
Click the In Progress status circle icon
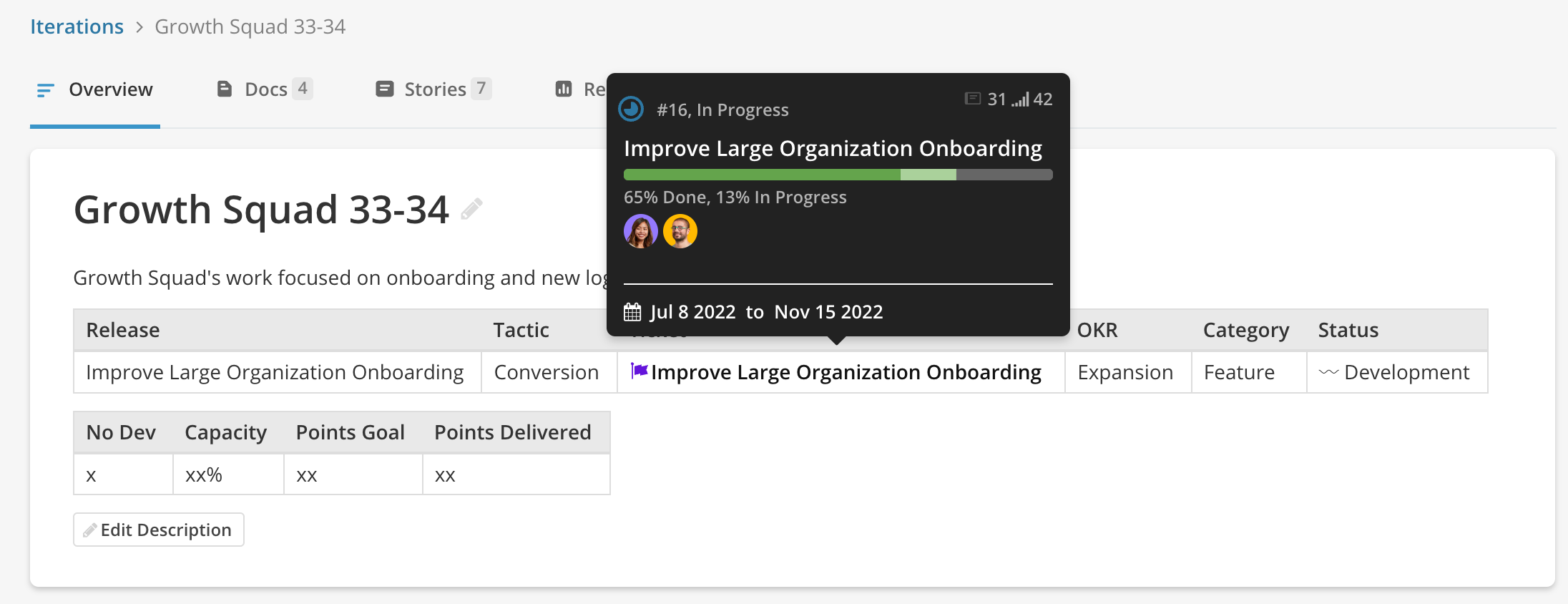tap(631, 109)
